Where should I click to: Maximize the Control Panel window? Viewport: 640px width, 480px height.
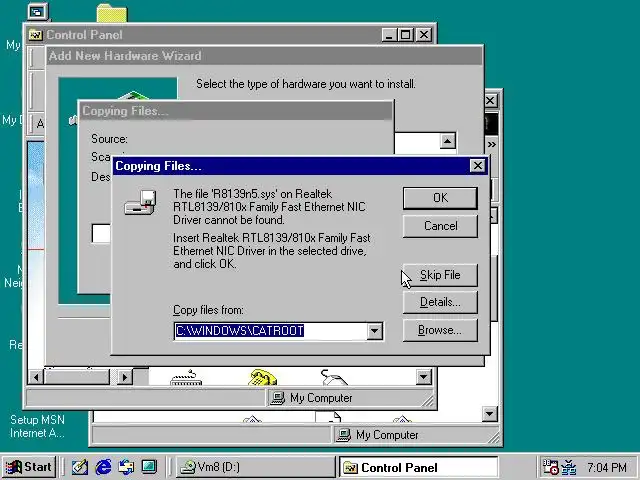(x=406, y=35)
